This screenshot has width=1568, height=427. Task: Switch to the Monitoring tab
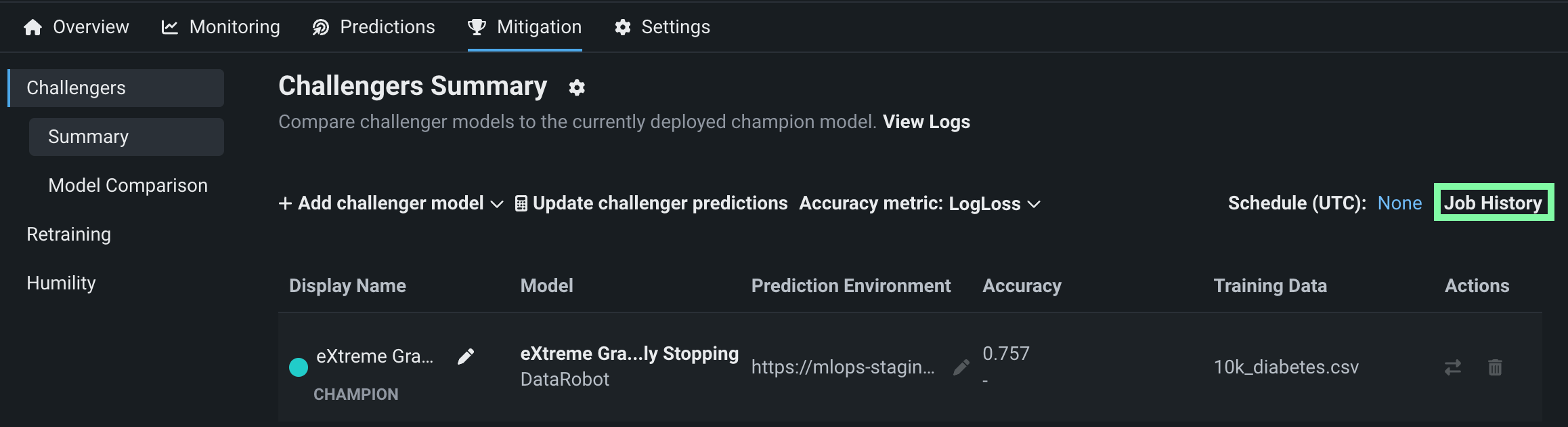coord(221,27)
